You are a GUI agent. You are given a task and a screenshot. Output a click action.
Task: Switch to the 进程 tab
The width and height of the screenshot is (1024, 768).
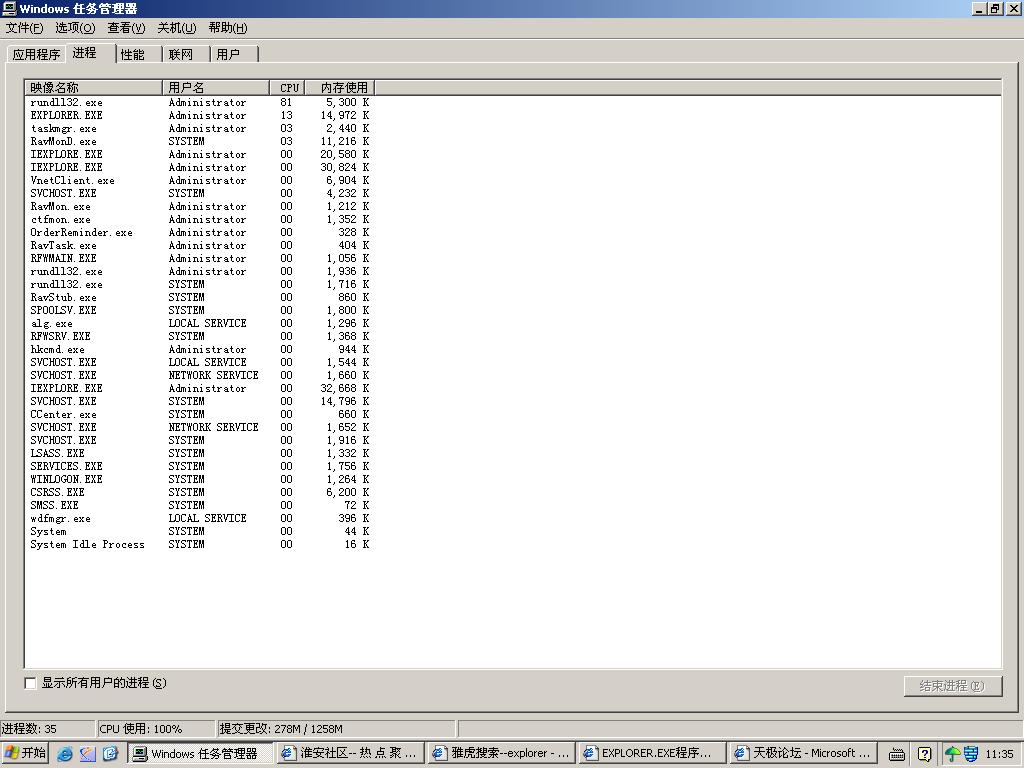(x=90, y=53)
